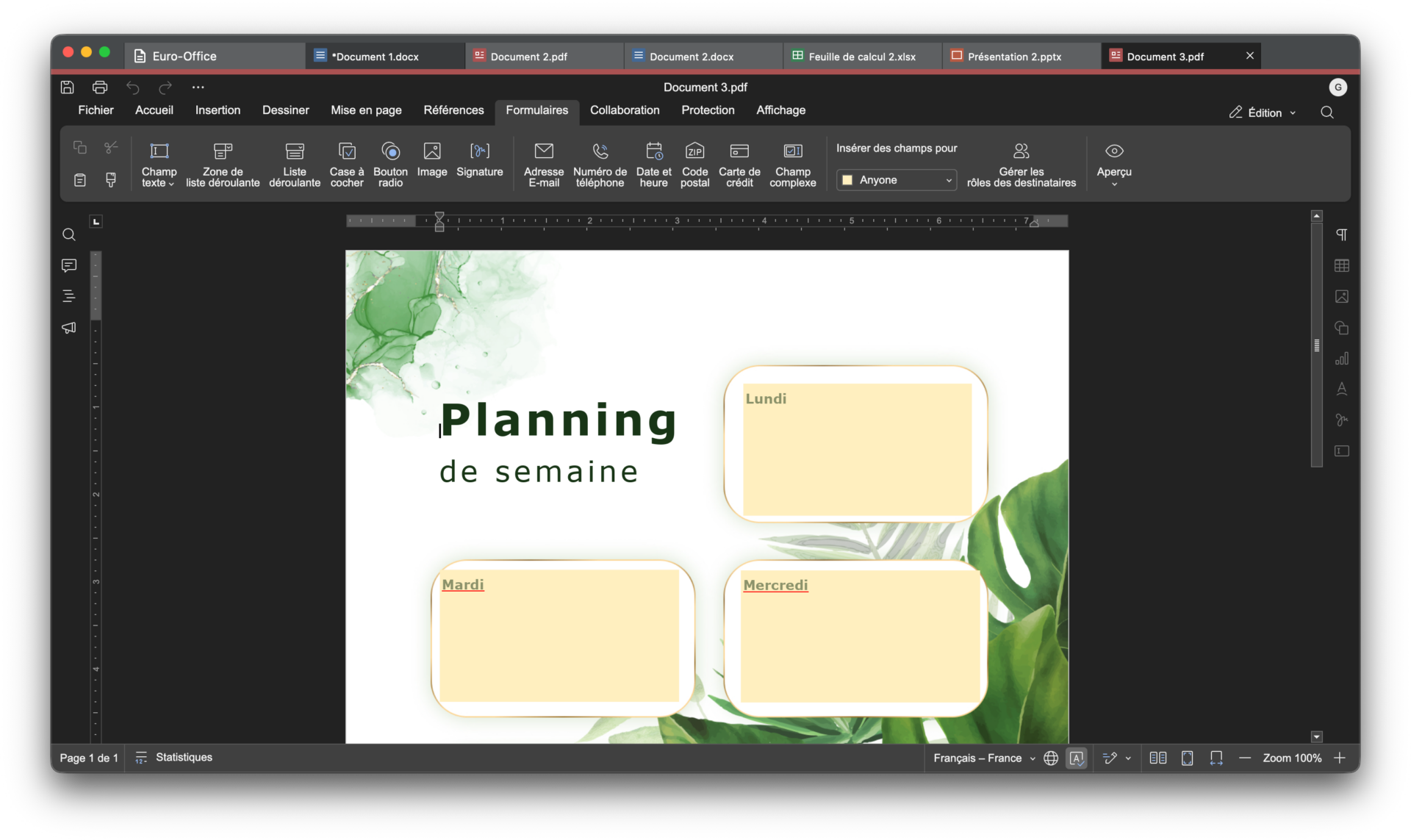1411x840 pixels.
Task: Open Statistiques in the status bar
Action: coord(174,758)
